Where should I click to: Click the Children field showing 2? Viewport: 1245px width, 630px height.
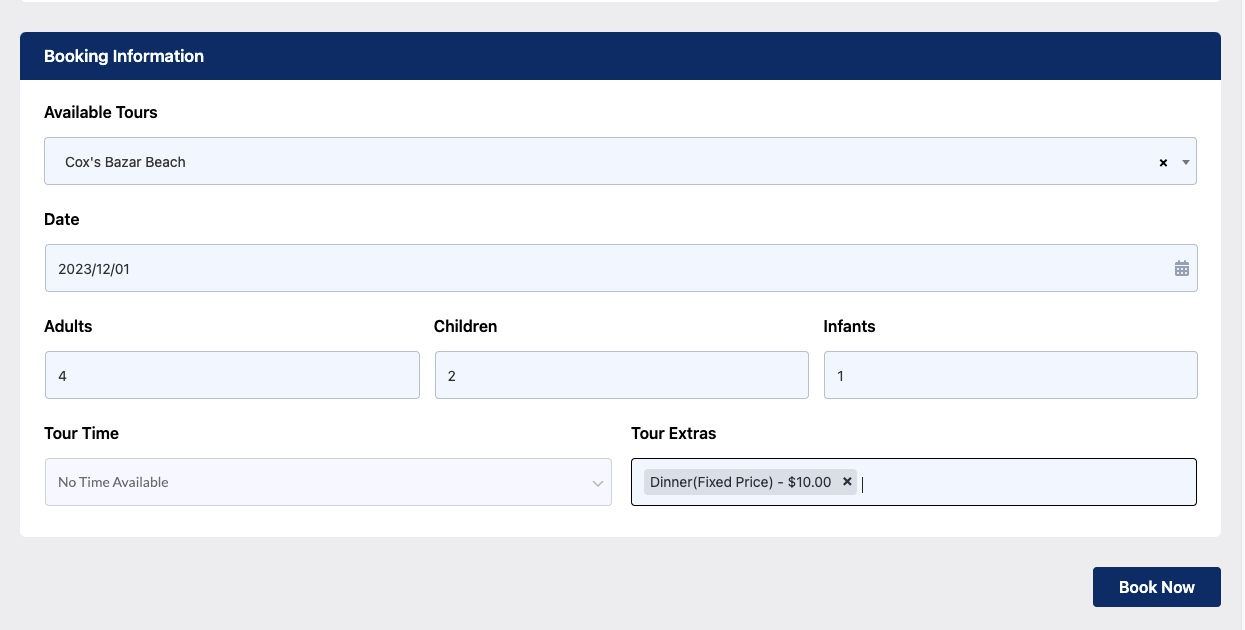pyautogui.click(x=621, y=375)
